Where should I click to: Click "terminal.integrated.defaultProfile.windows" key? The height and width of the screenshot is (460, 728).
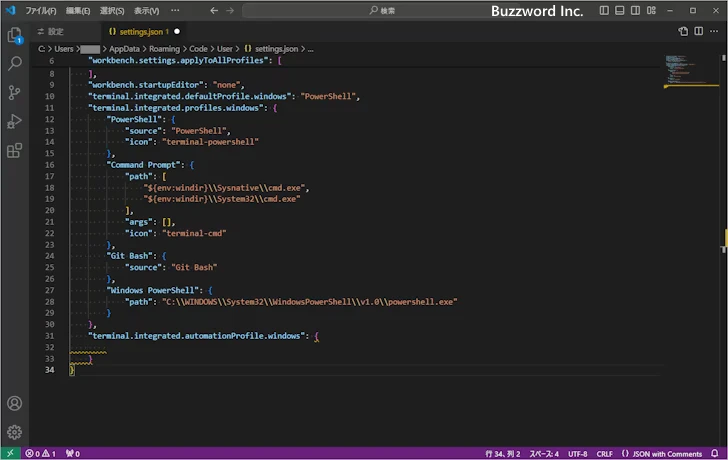pos(190,97)
